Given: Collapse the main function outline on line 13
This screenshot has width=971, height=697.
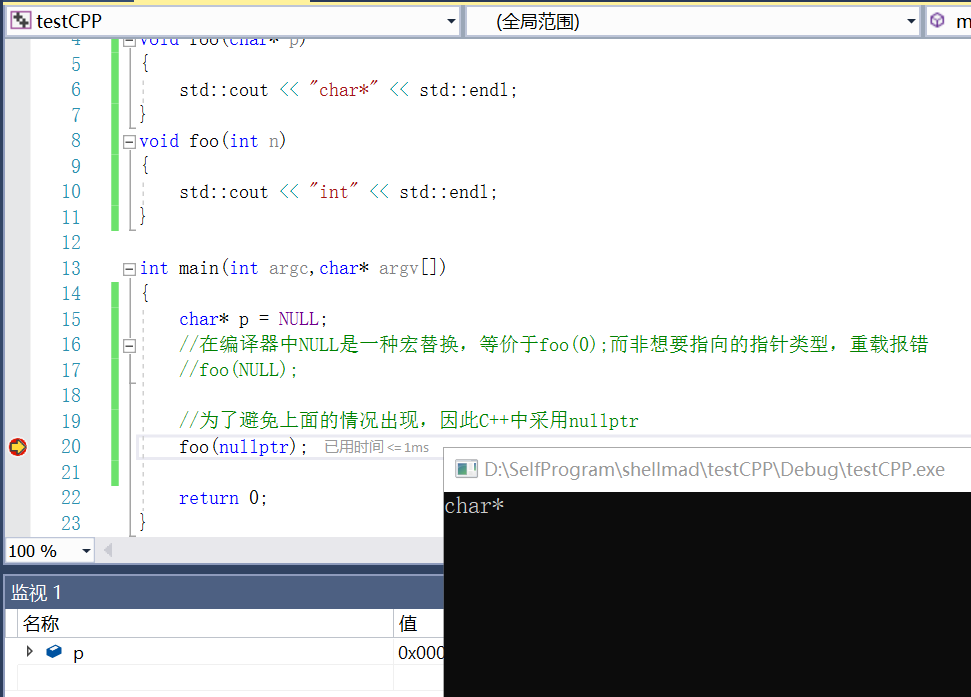Looking at the screenshot, I should (129, 268).
